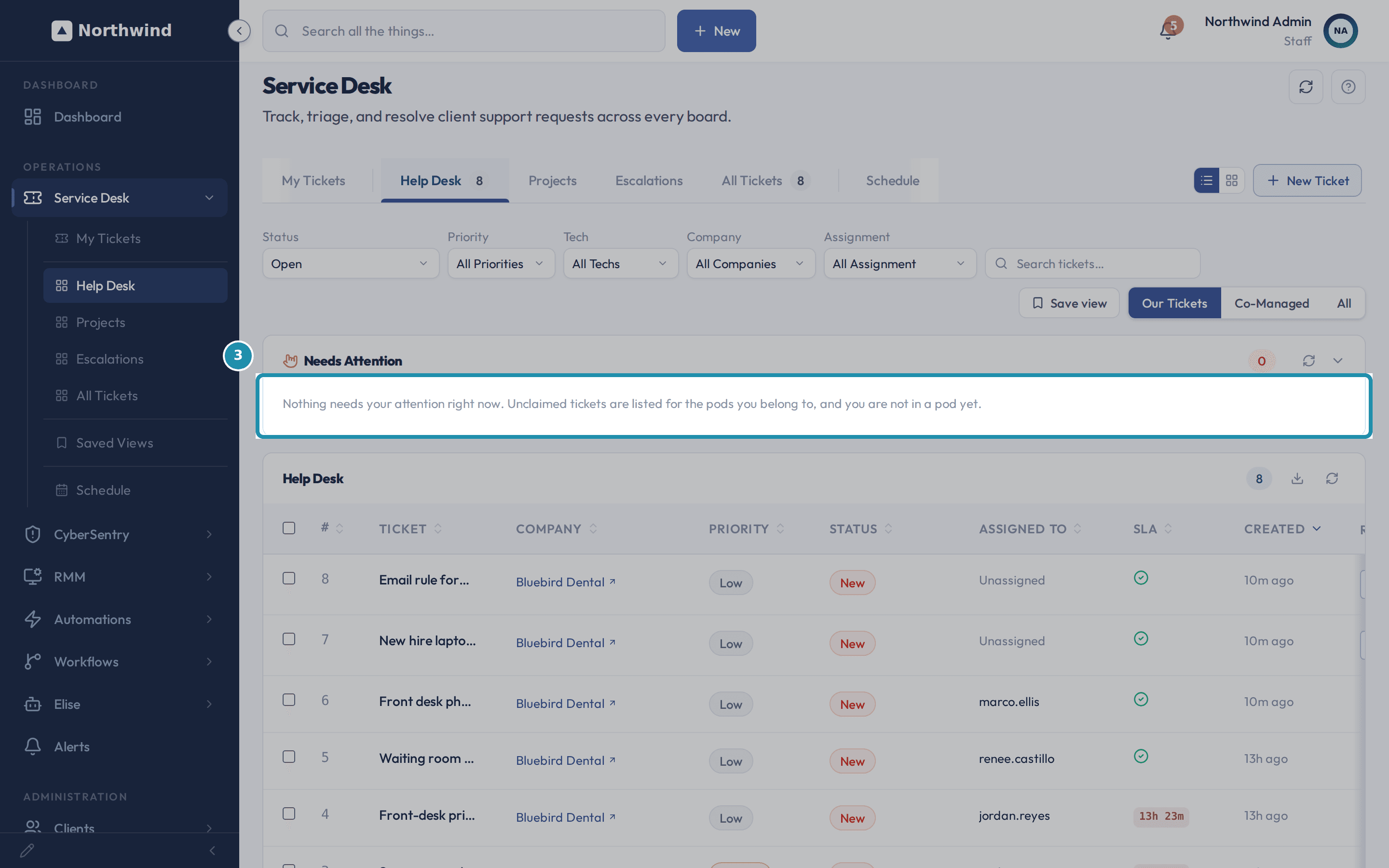Collapse the sidebar with the chevron button

239,31
